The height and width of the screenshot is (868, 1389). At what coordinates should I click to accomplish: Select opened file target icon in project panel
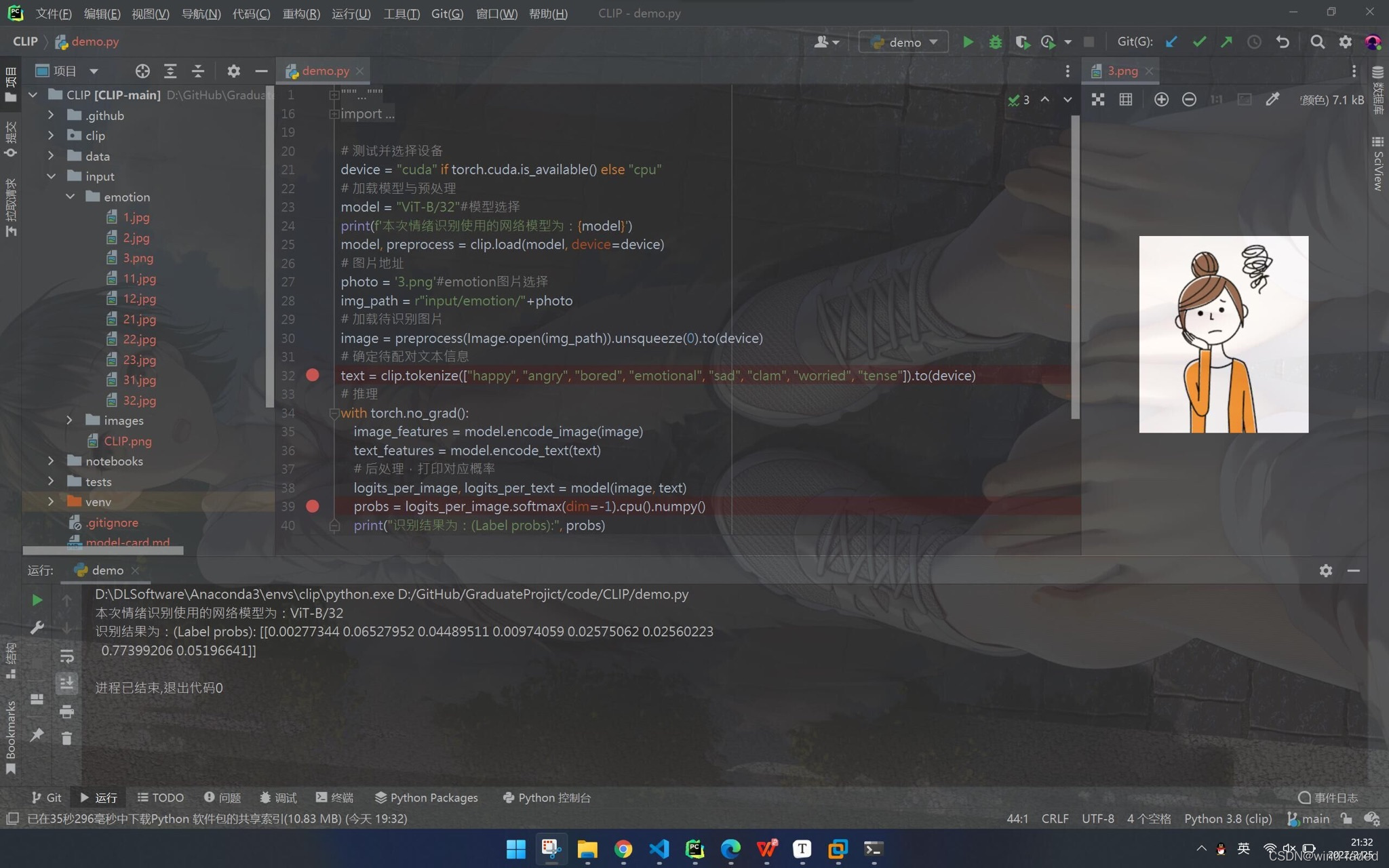point(142,71)
